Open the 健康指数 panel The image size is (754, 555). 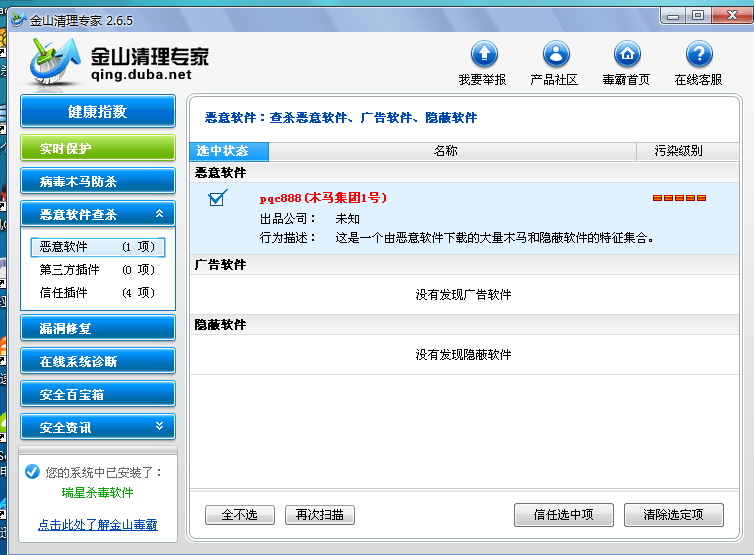pyautogui.click(x=98, y=112)
